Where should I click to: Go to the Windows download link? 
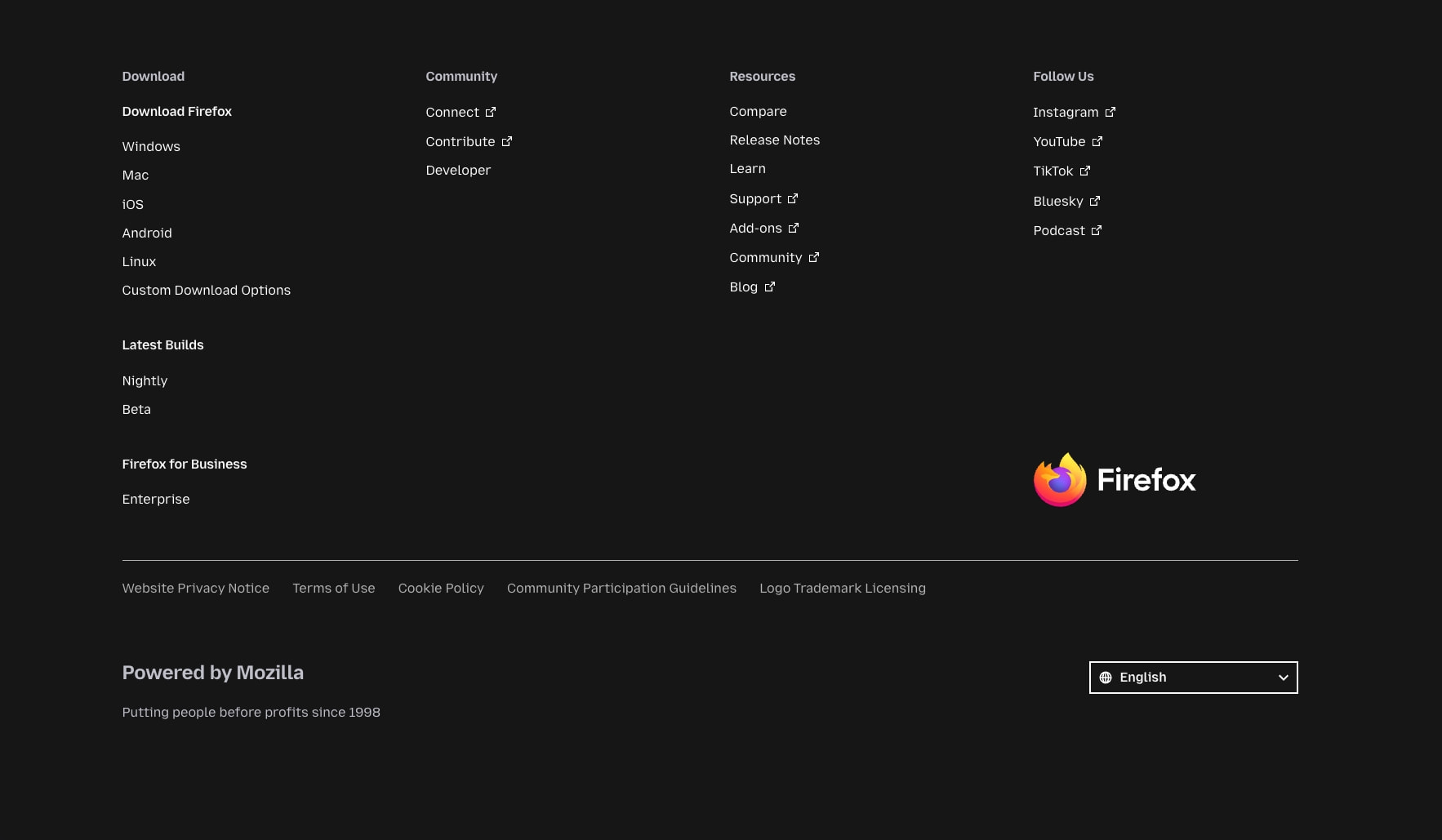tap(151, 146)
